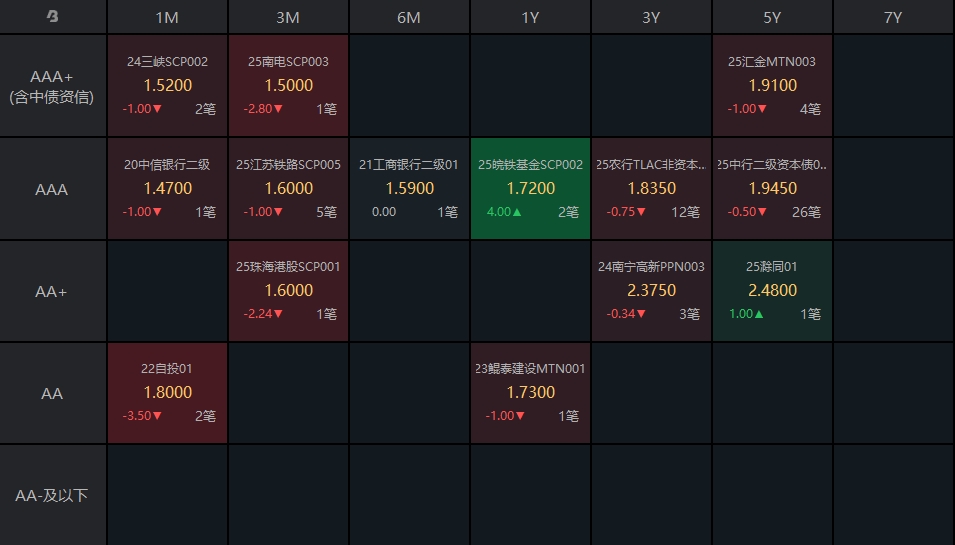Viewport: 955px width, 545px height.
Task: Select the 20中信银行二级 bond cell
Action: 168,188
